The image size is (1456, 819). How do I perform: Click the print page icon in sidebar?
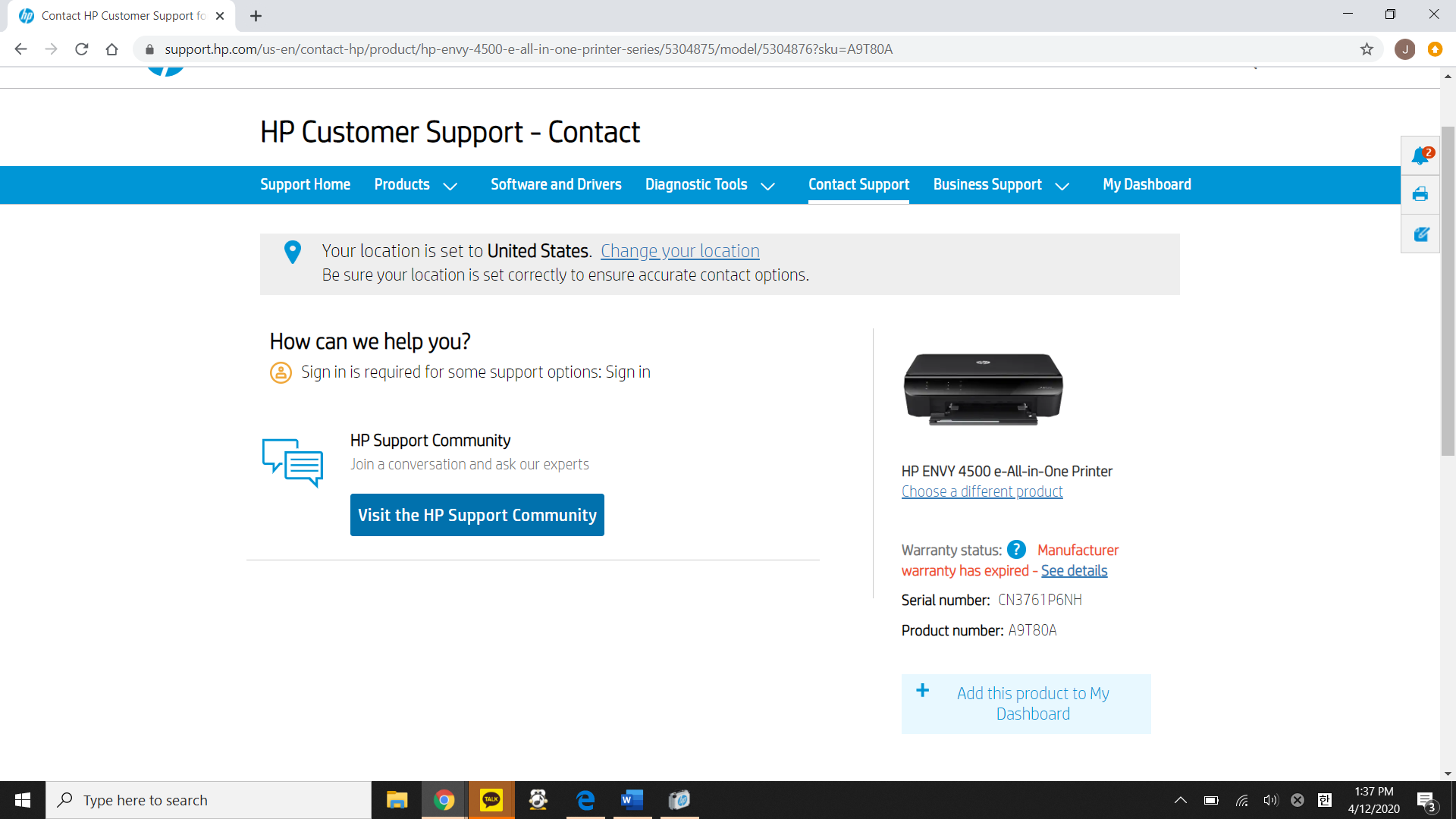1420,195
